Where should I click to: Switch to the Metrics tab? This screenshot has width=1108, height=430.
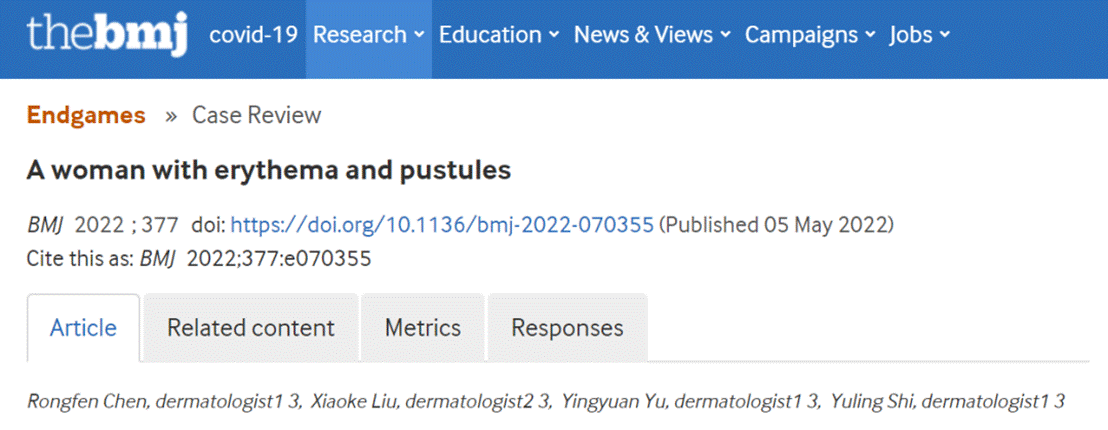point(422,328)
